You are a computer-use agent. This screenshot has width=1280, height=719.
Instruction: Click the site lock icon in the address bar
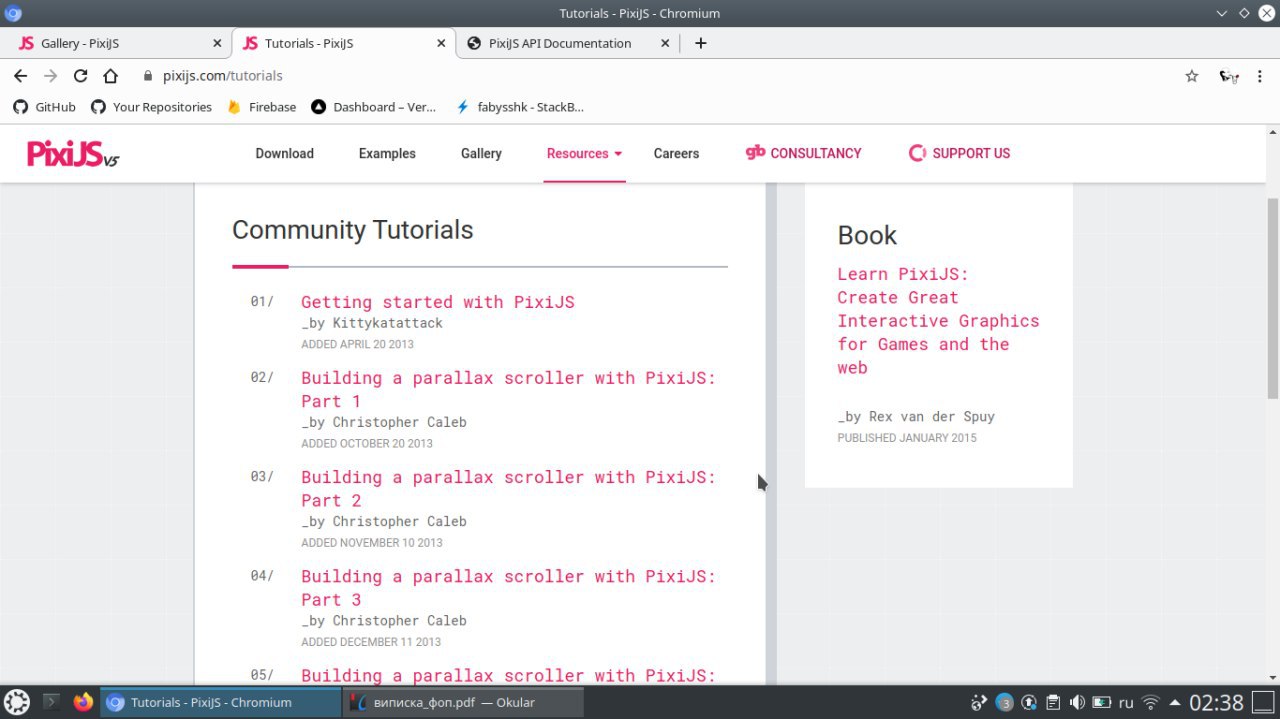(x=147, y=76)
